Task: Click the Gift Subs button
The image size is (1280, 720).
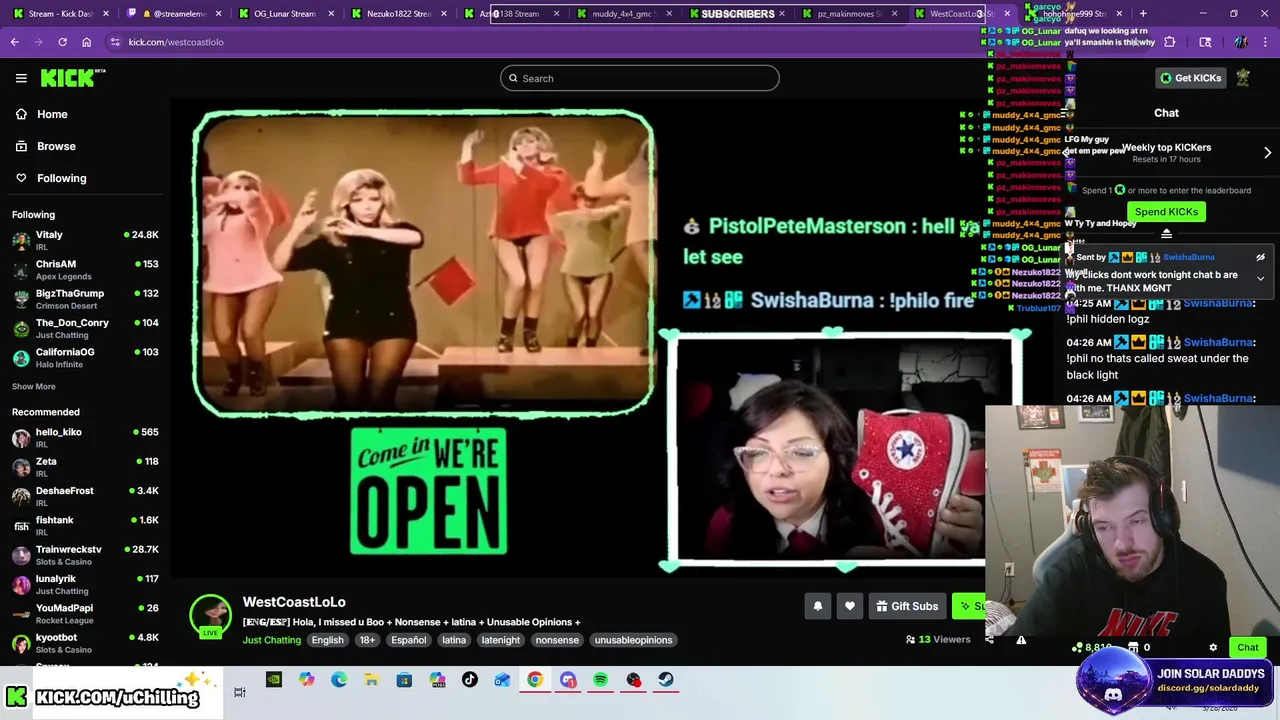Action: pos(907,606)
